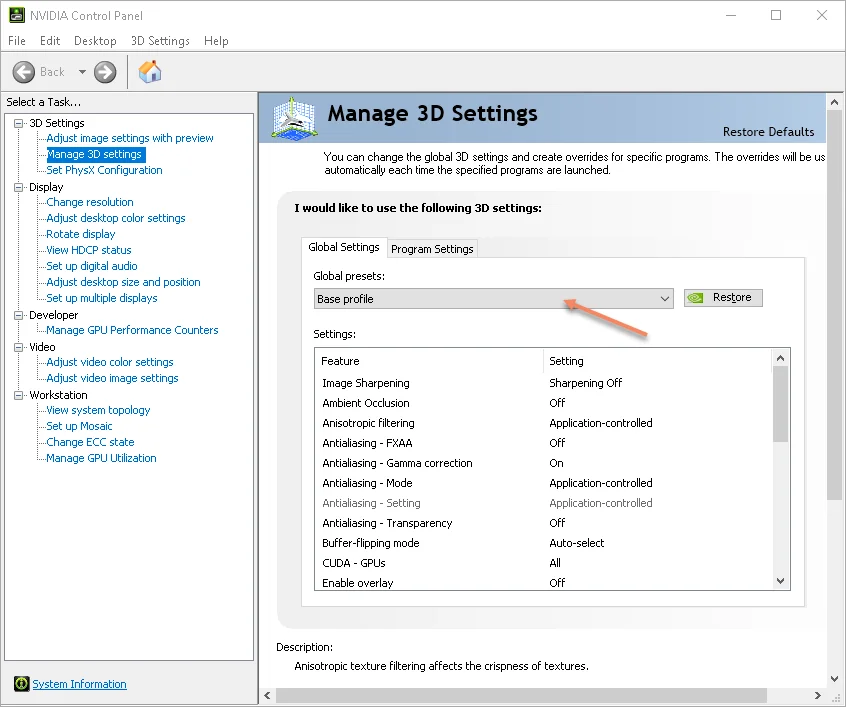Click the Back arrow icon in toolbar

coord(24,72)
